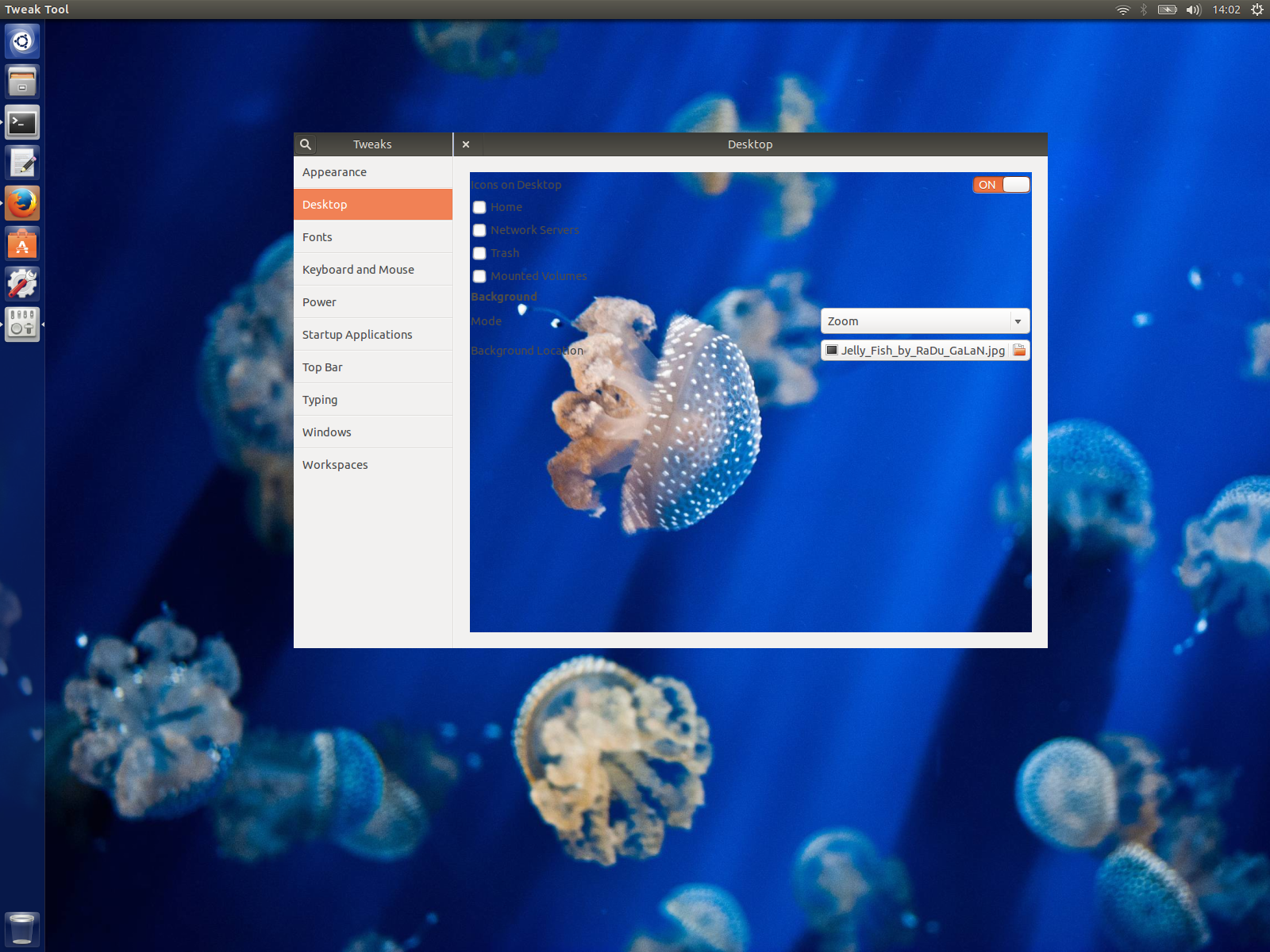
Task: Enable the Home desktop icon checkbox
Action: (479, 207)
